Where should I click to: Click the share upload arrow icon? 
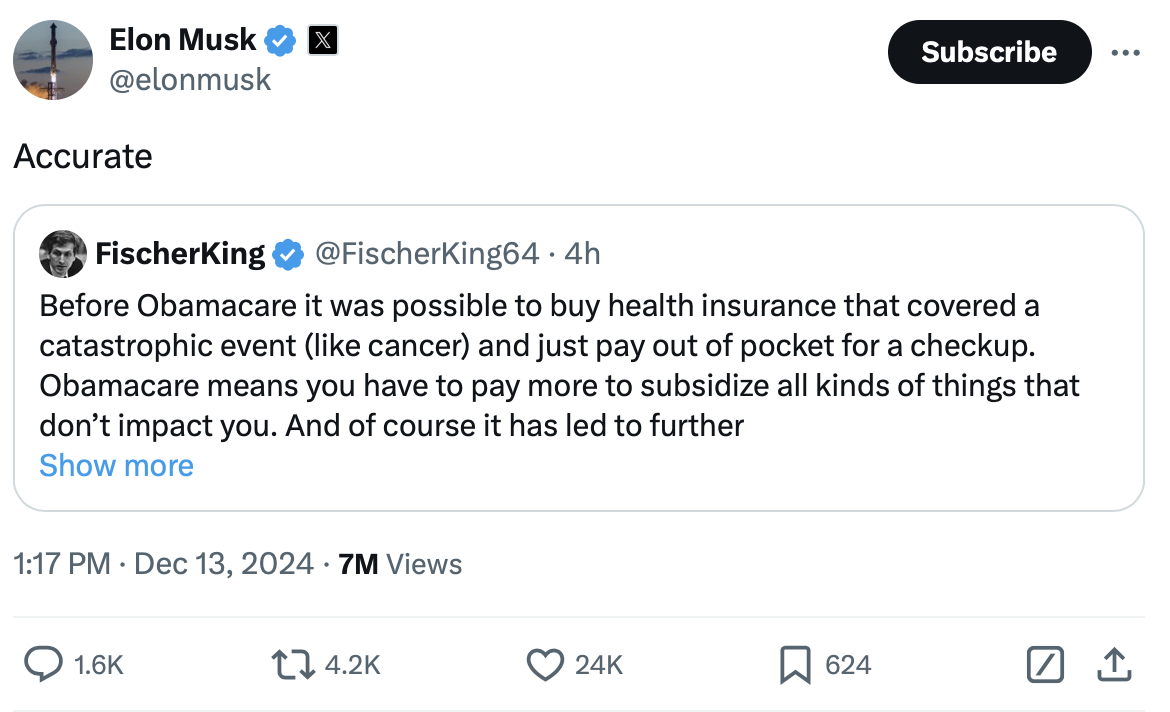click(x=1115, y=664)
